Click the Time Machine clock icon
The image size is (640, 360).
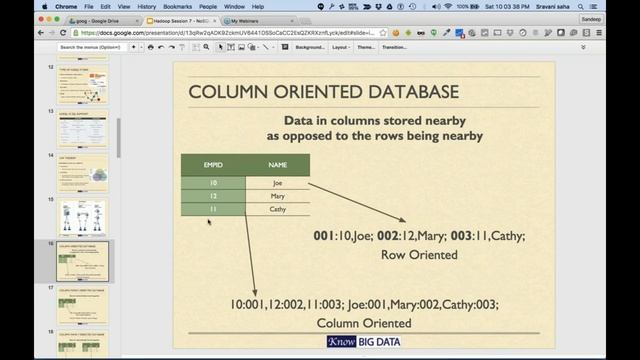click(x=413, y=7)
